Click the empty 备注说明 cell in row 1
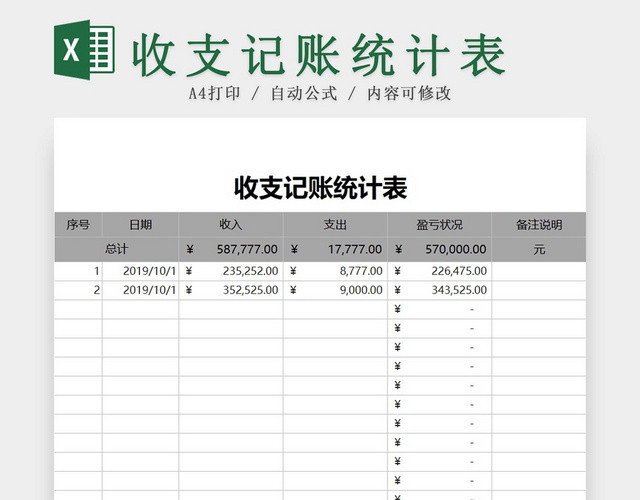640x500 pixels. (539, 271)
